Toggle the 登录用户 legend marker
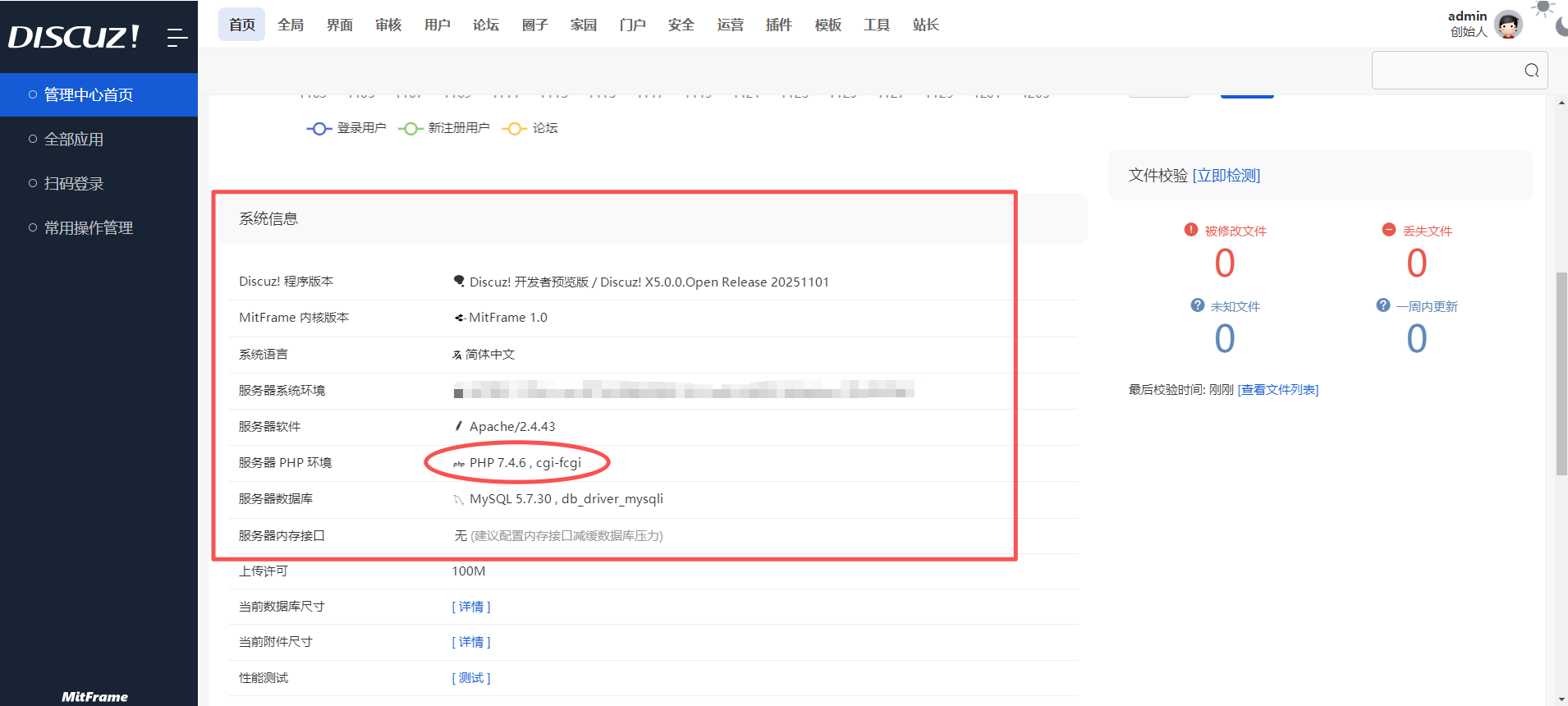Viewport: 1568px width, 706px height. tap(319, 129)
